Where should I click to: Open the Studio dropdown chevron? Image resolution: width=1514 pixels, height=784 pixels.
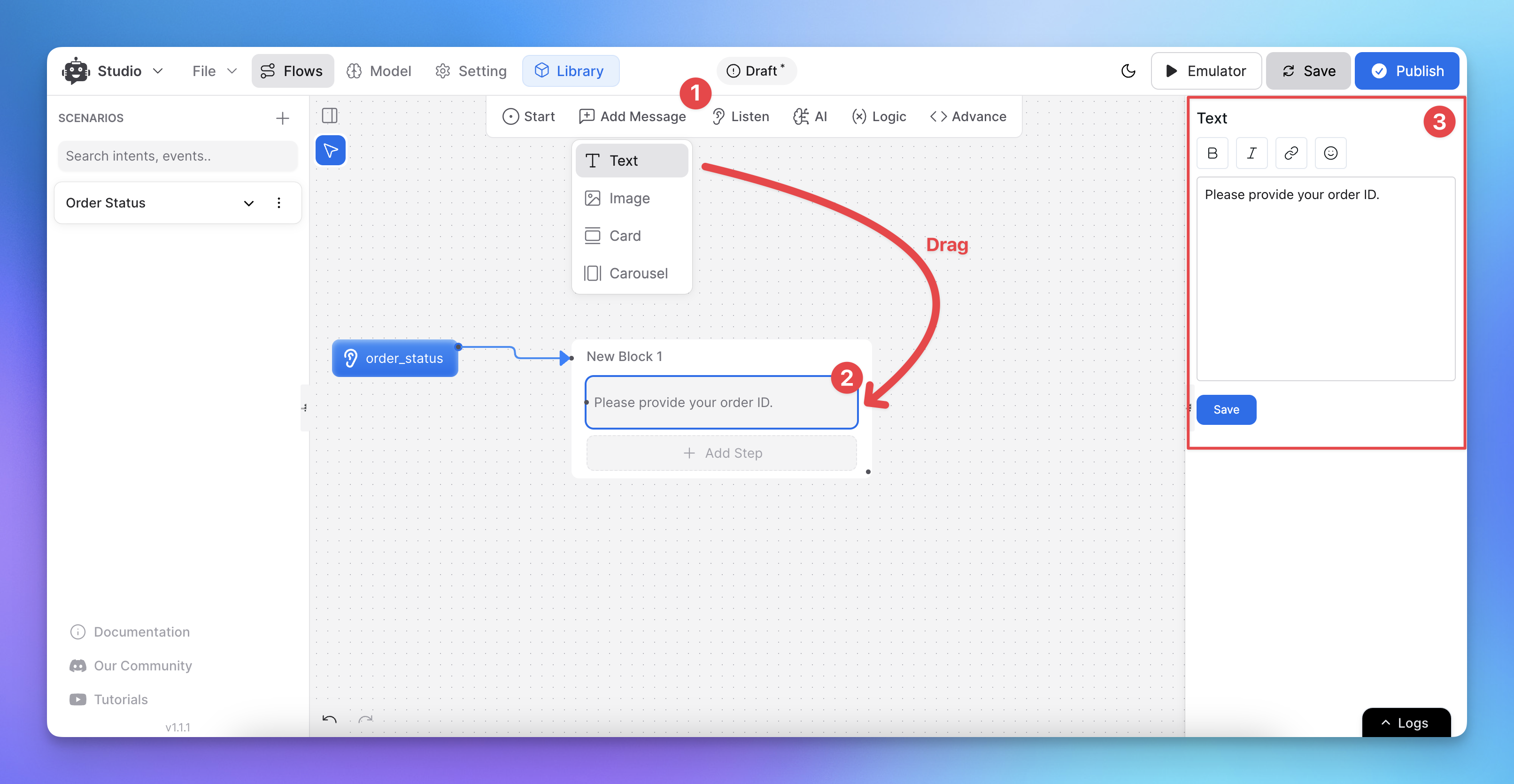click(x=157, y=71)
